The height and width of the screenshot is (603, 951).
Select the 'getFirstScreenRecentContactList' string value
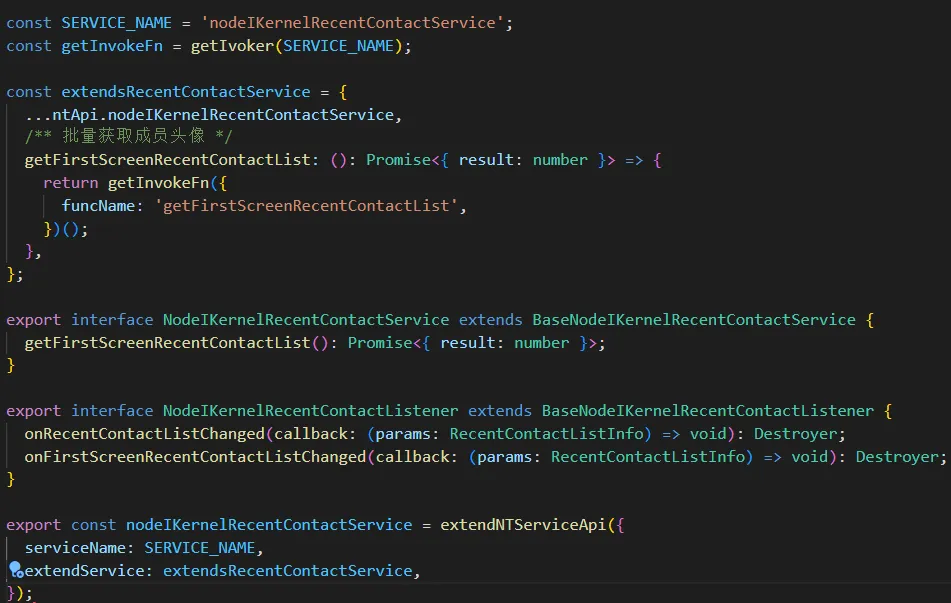[311, 206]
